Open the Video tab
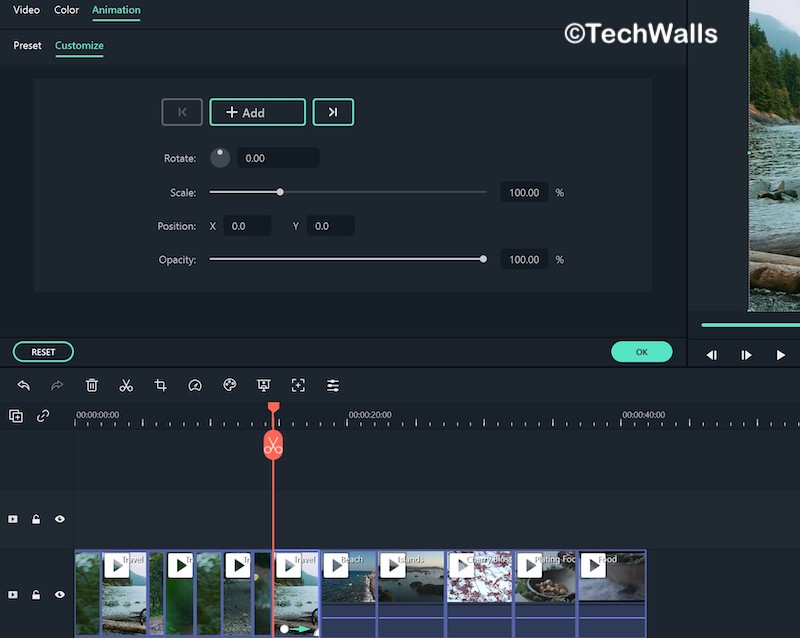Image resolution: width=800 pixels, height=638 pixels. (26, 10)
